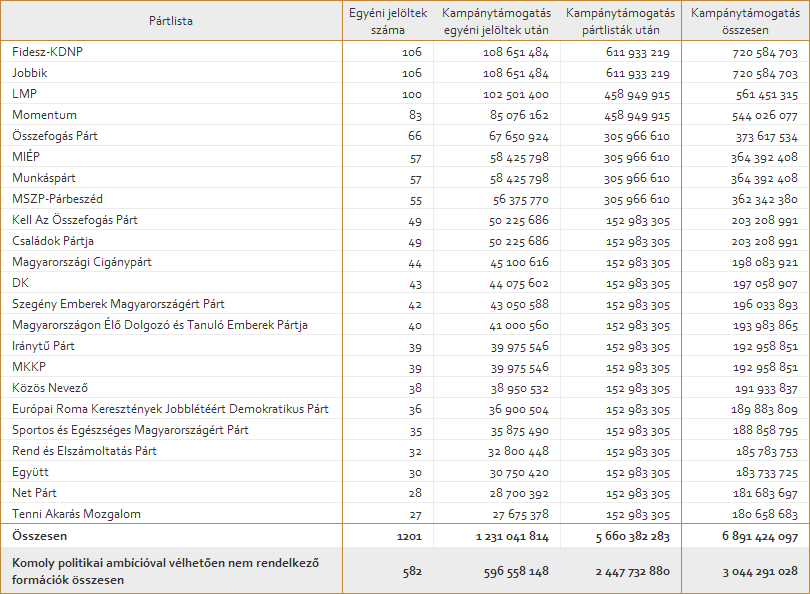Select the Közös Nevező row label
Screen dimensions: 810x594
tap(50, 388)
